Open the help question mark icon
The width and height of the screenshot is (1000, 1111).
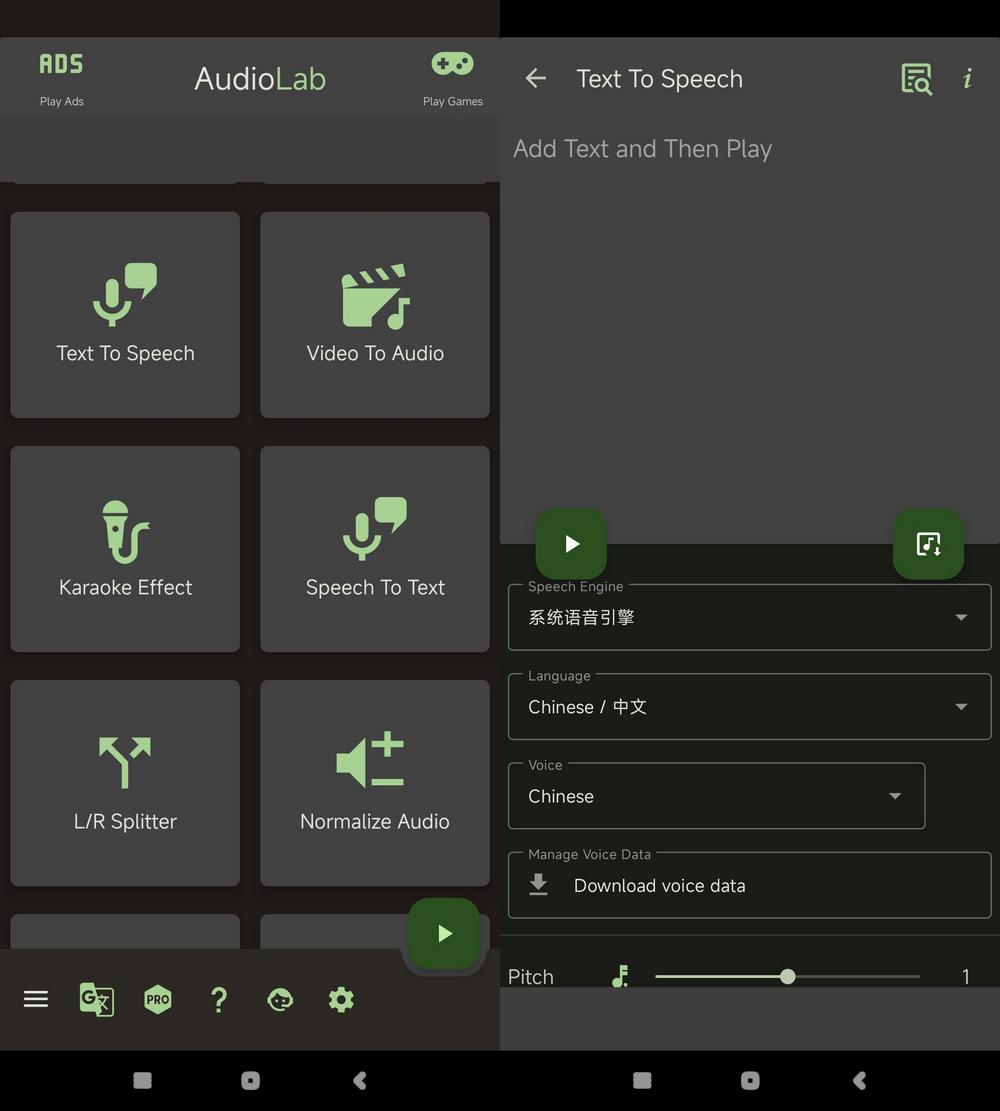[219, 999]
